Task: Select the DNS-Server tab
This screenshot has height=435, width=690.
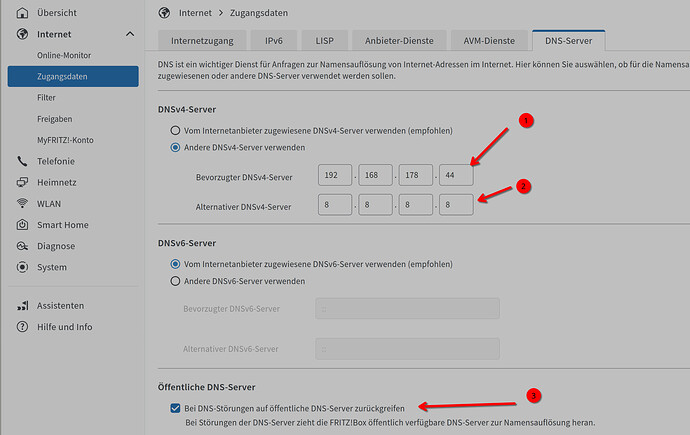Action: [569, 40]
